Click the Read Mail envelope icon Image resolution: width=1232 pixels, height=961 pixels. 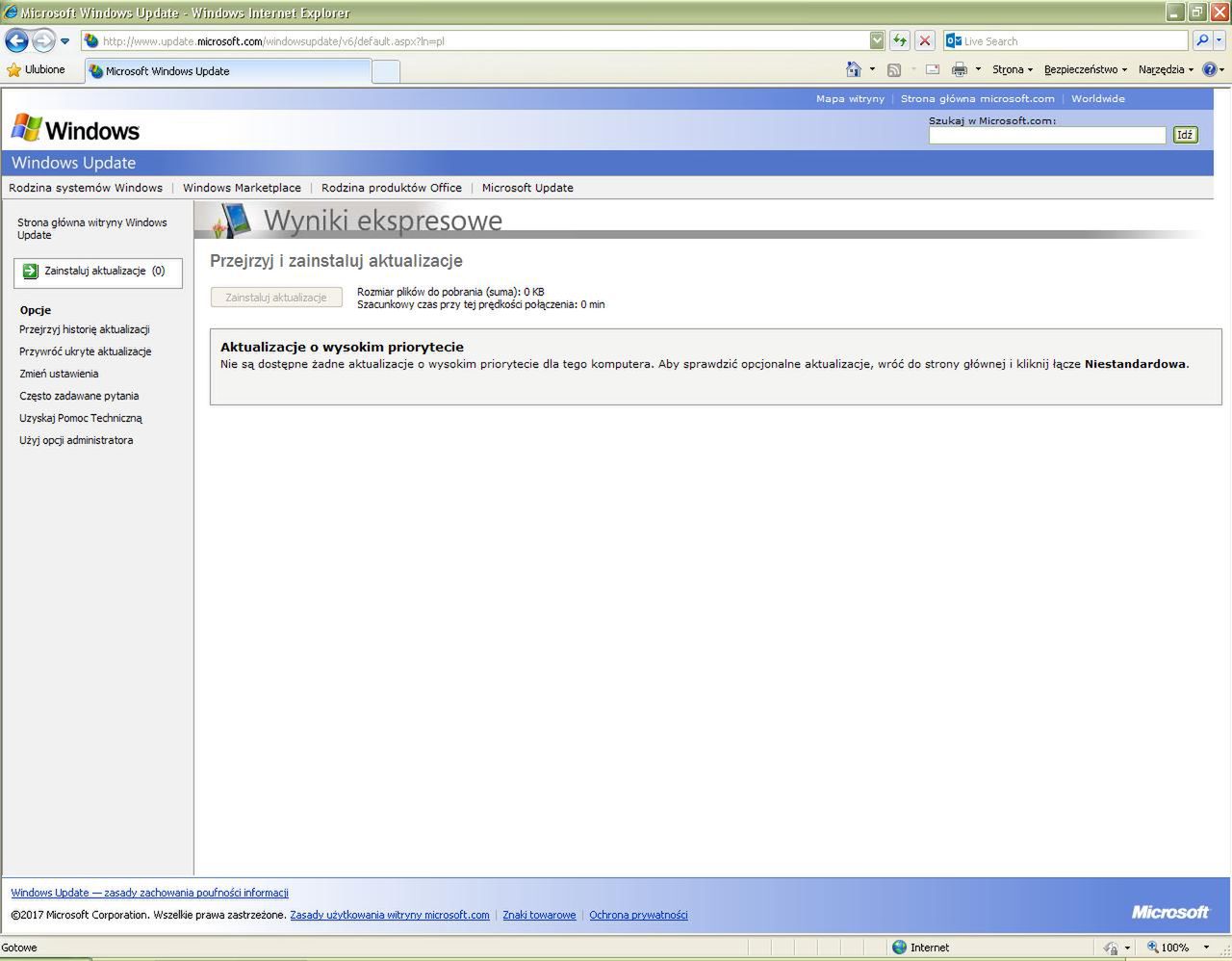[x=932, y=69]
